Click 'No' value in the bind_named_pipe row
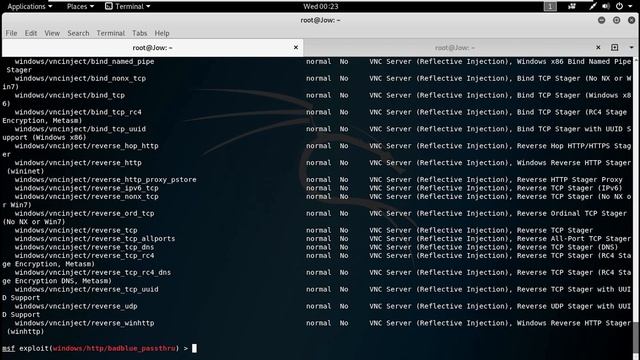 (x=344, y=62)
